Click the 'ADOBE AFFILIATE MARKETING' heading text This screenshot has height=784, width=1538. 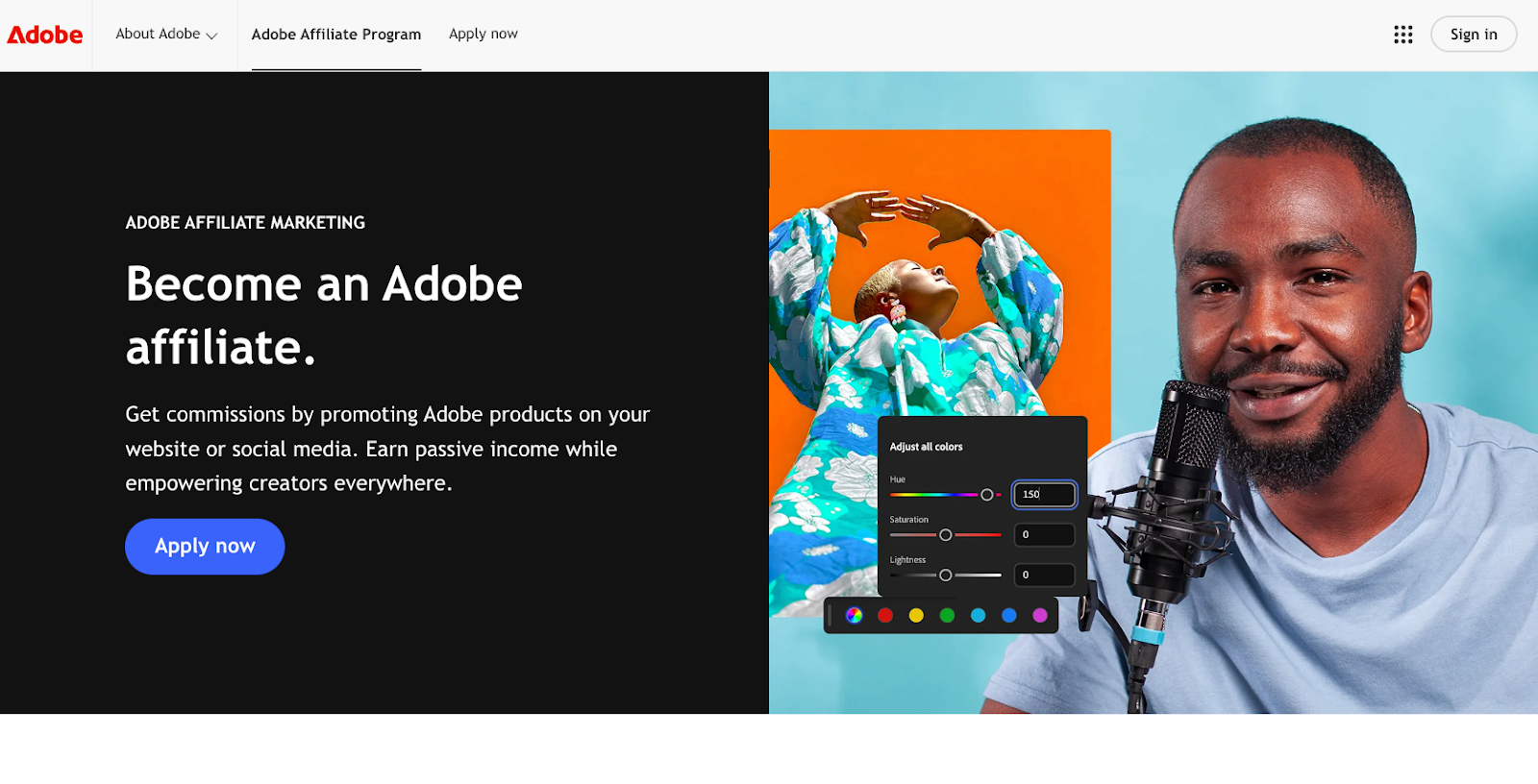tap(245, 223)
